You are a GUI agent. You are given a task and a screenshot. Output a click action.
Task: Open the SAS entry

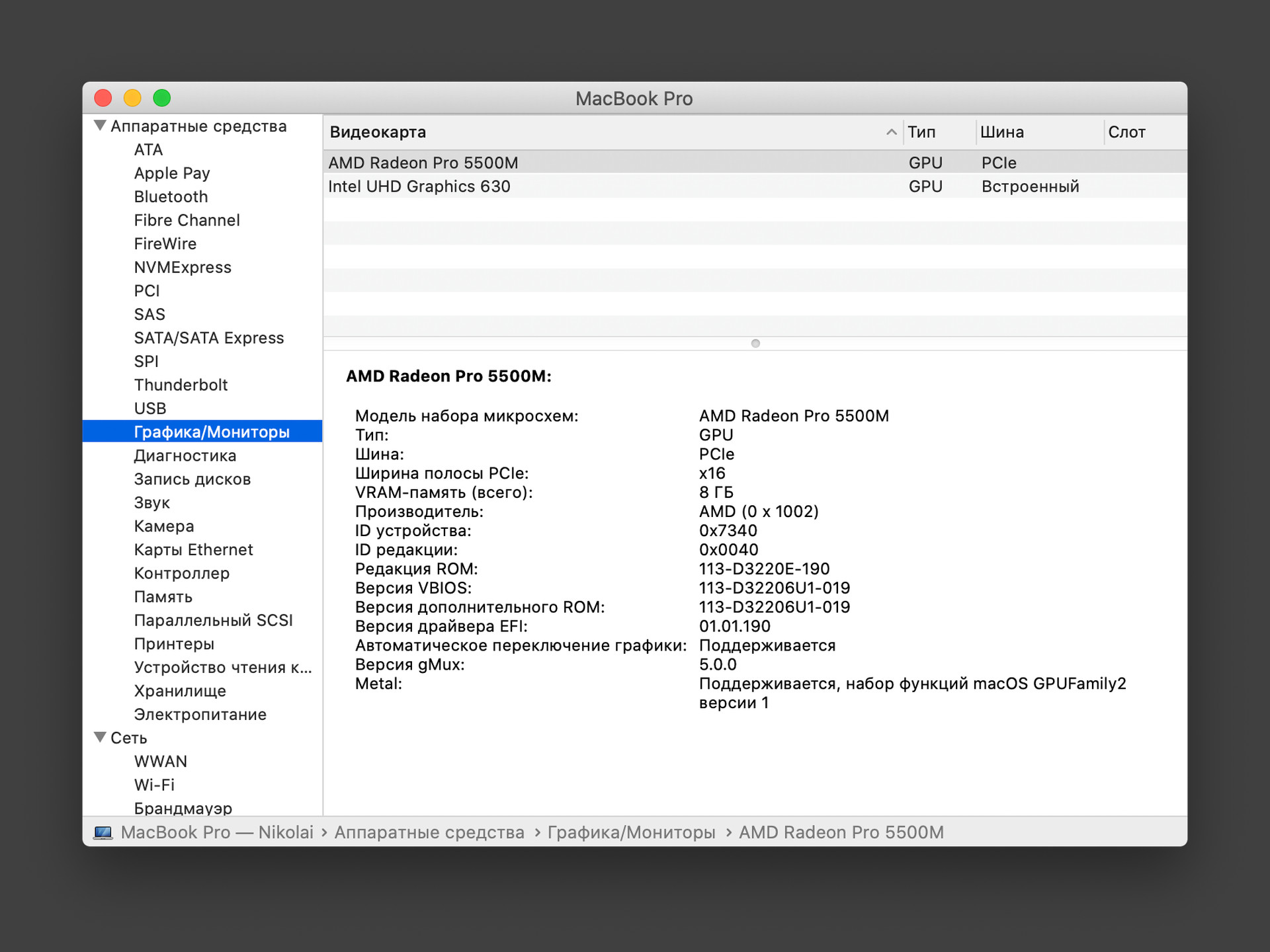149,314
